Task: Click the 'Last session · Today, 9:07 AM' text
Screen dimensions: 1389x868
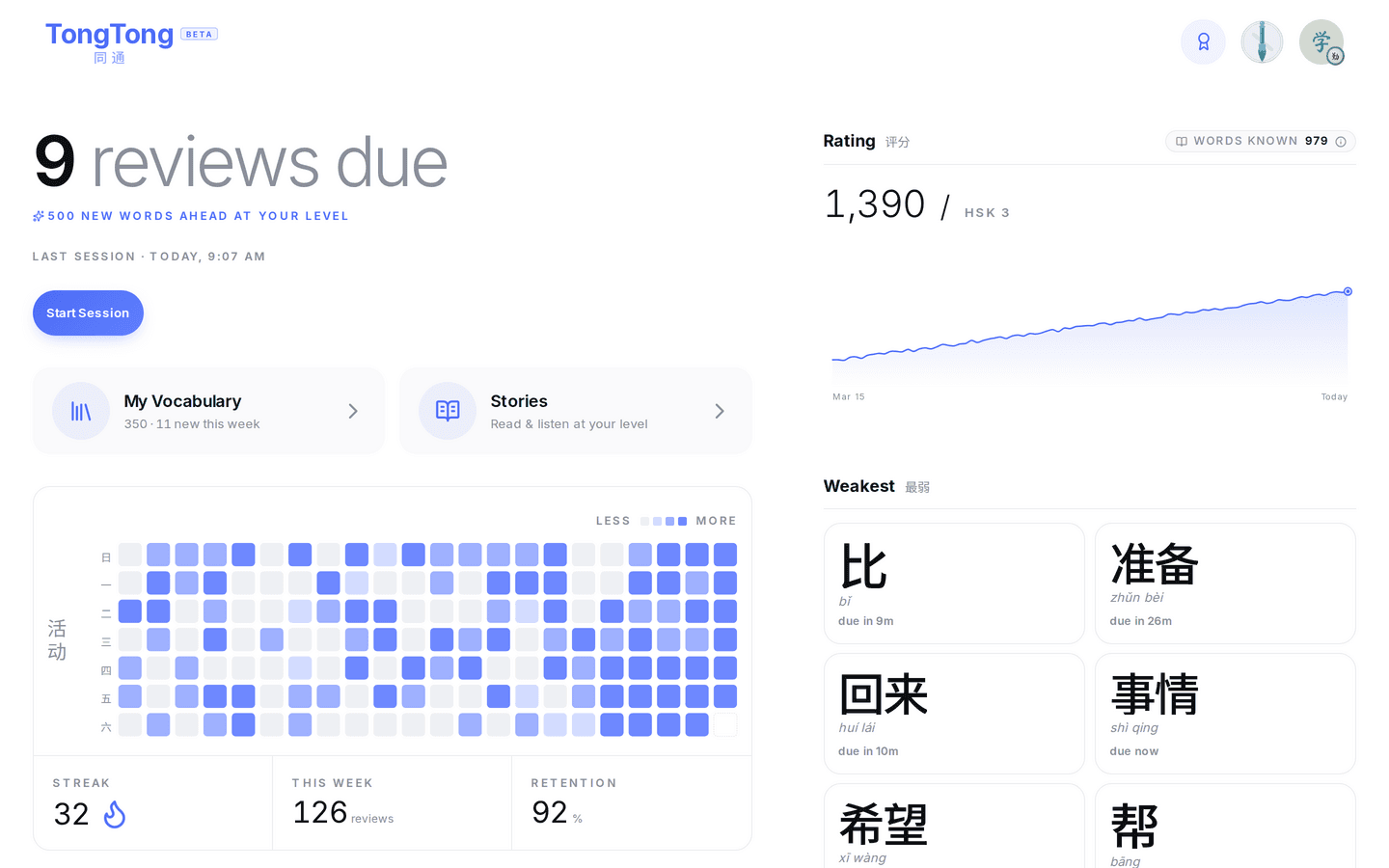Action: [149, 257]
